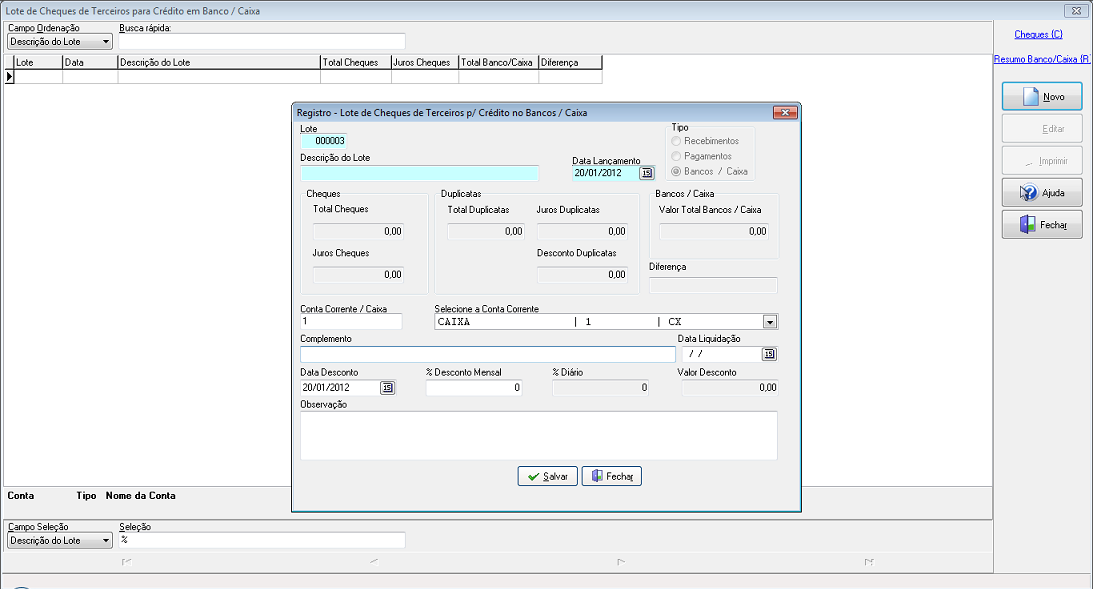Go to the first record navigation arrow
Viewport: 1093px width, 589px height.
[x=126, y=562]
